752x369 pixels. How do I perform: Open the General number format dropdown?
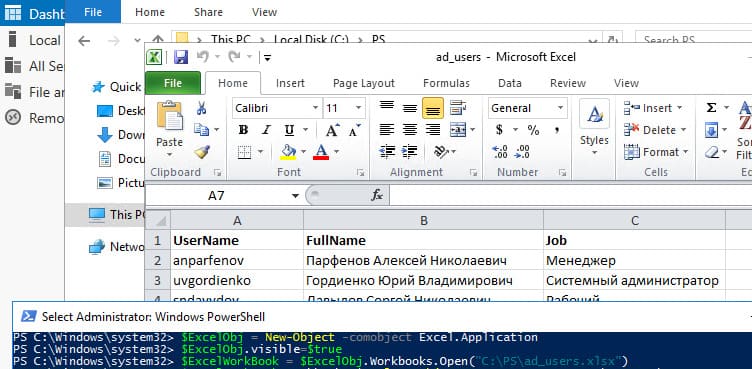[560, 108]
